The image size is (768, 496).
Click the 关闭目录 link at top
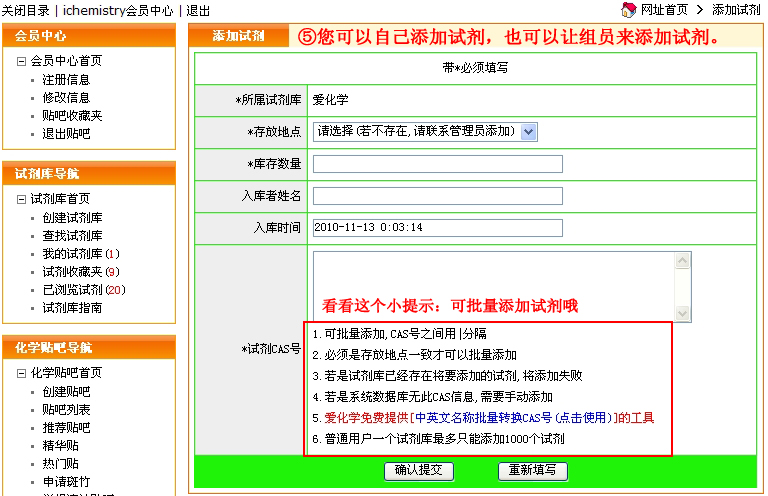point(27,9)
